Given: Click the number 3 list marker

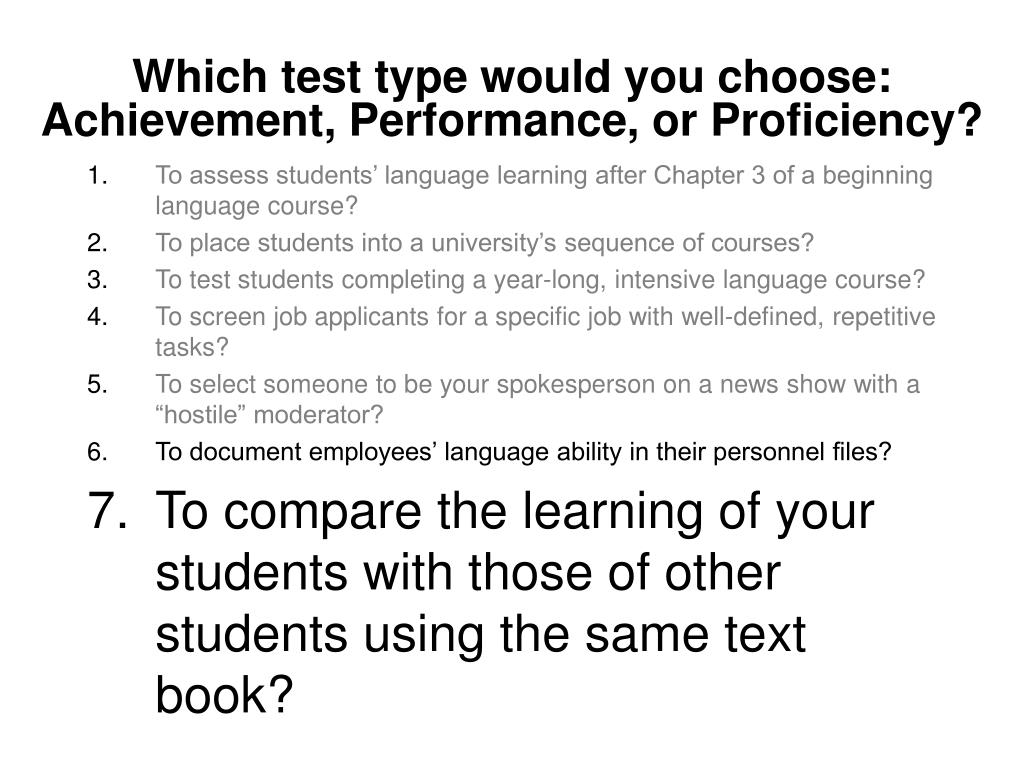Looking at the screenshot, I should (x=97, y=280).
